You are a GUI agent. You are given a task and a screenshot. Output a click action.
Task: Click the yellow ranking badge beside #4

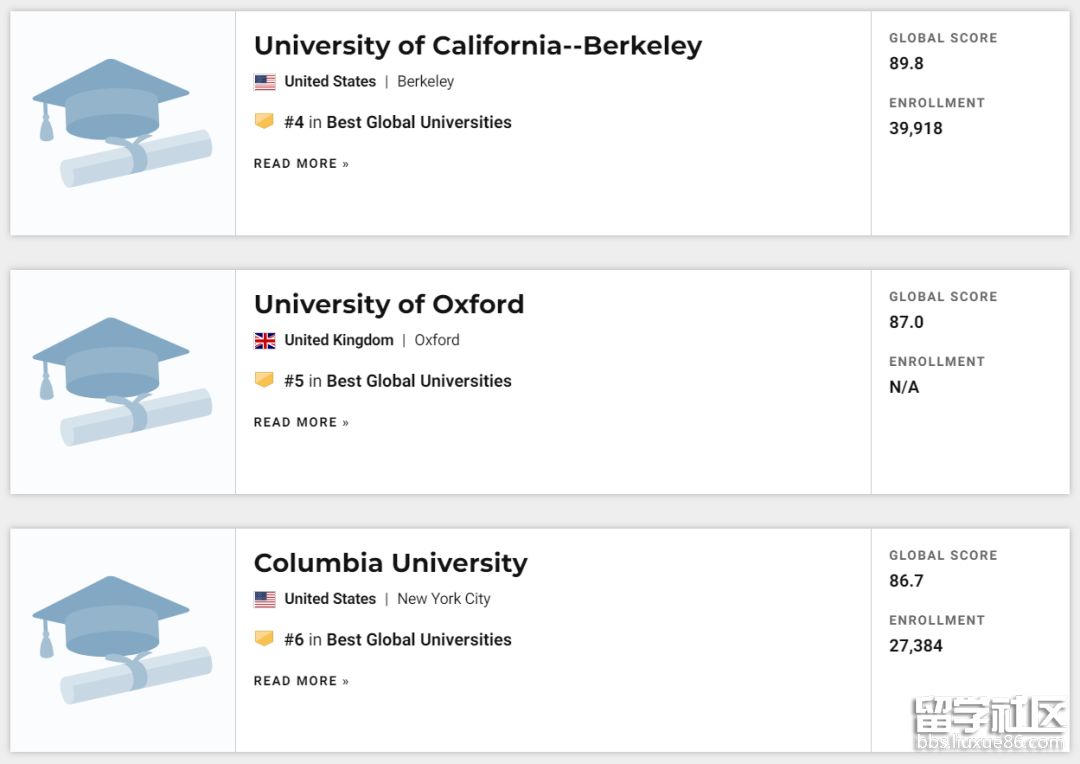264,121
